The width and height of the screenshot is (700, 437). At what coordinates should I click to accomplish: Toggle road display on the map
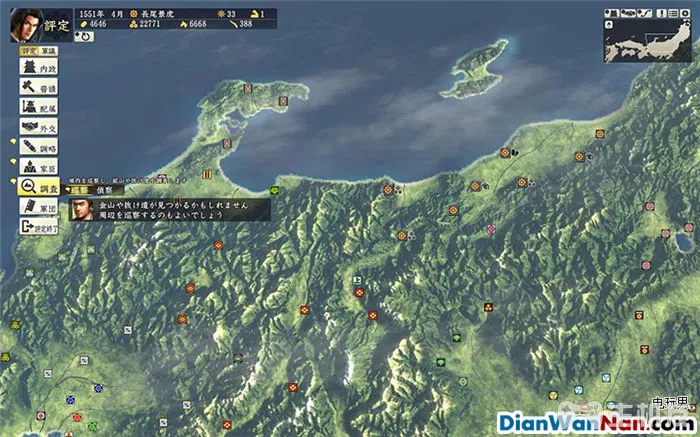[x=643, y=13]
